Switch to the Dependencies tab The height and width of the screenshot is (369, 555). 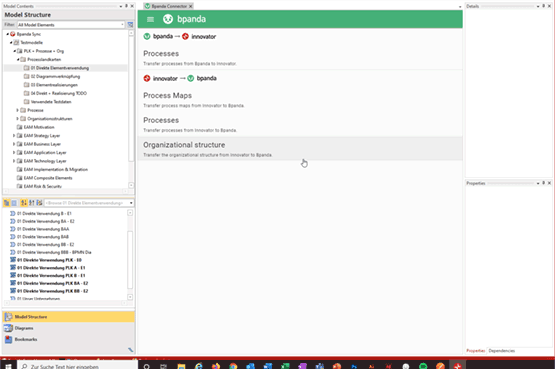pos(502,351)
